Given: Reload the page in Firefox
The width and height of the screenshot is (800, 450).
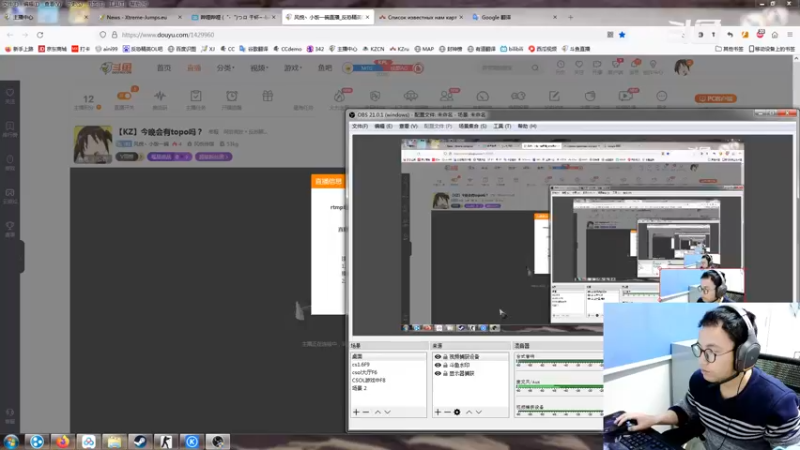Looking at the screenshot, I should pos(40,35).
